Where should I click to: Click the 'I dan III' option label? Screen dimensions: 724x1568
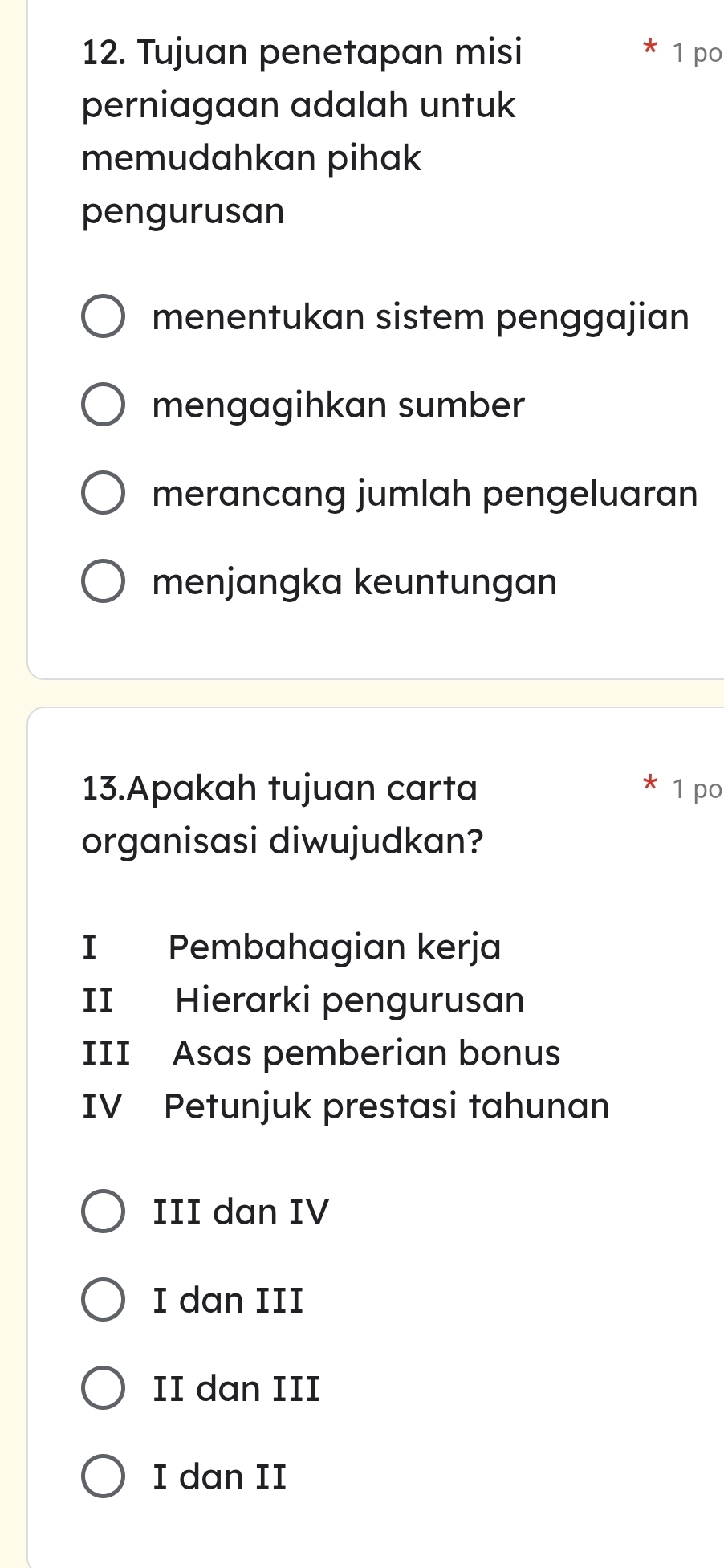pos(229,1300)
